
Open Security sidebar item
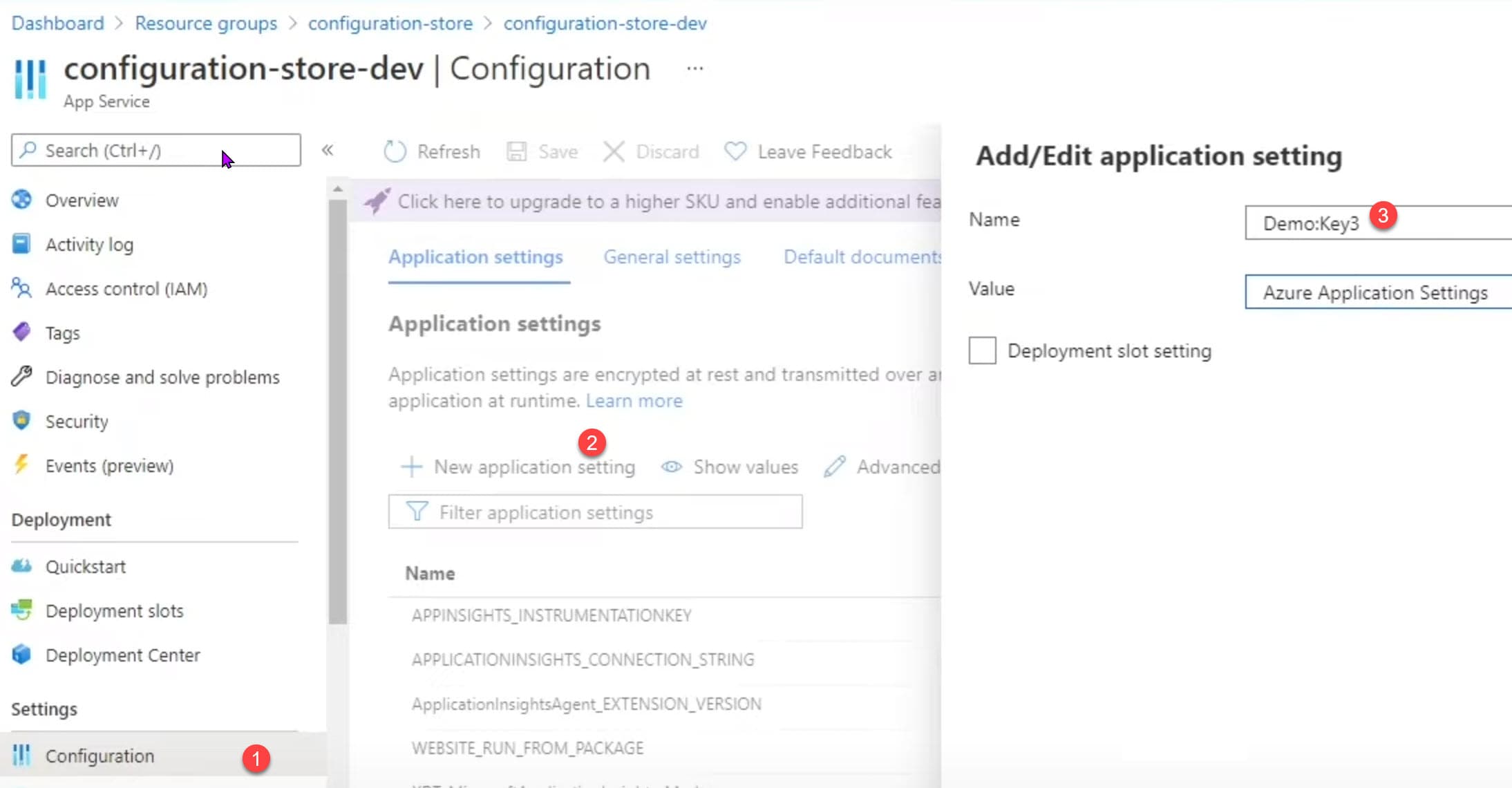pyautogui.click(x=77, y=422)
